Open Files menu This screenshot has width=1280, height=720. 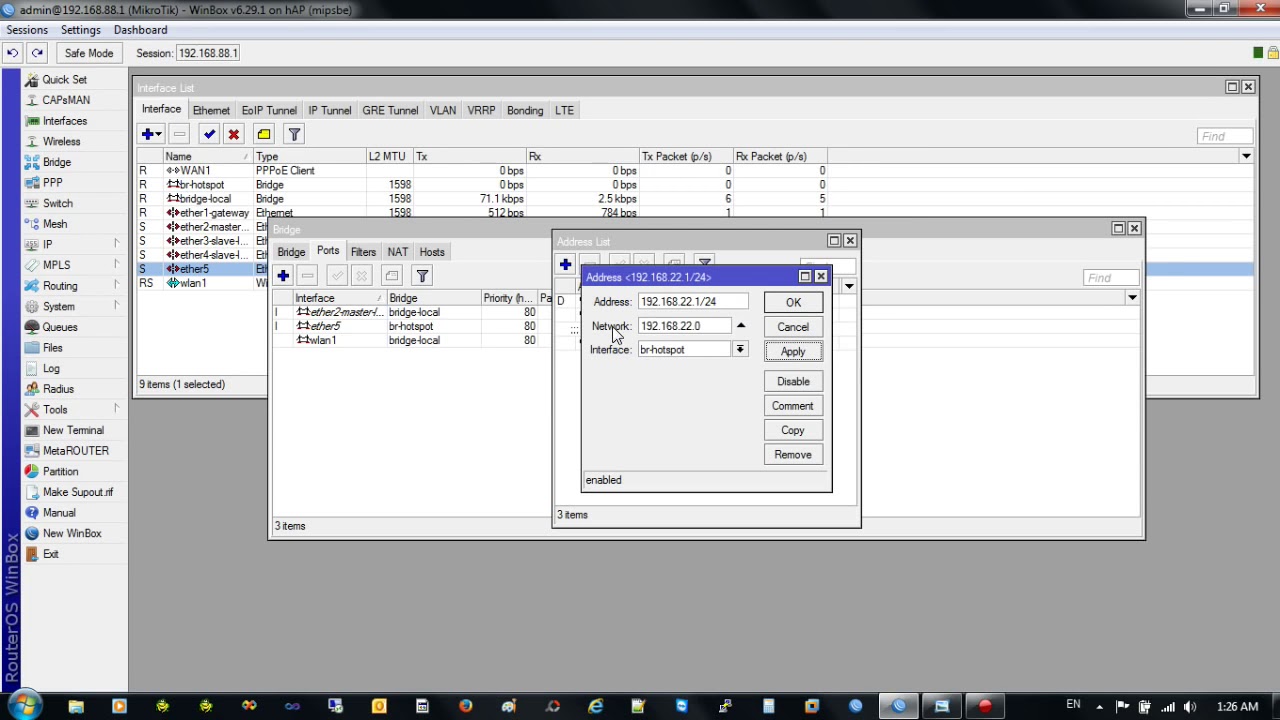click(x=52, y=348)
